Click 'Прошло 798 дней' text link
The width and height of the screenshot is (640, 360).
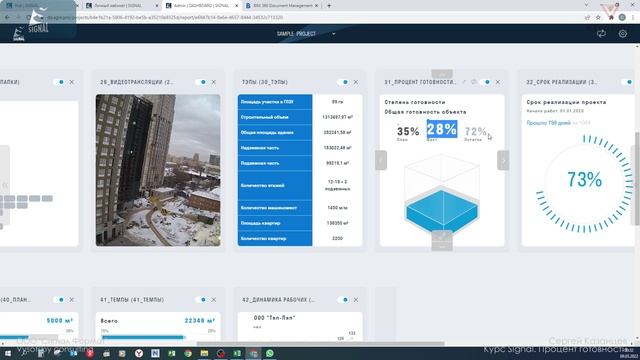pos(548,123)
